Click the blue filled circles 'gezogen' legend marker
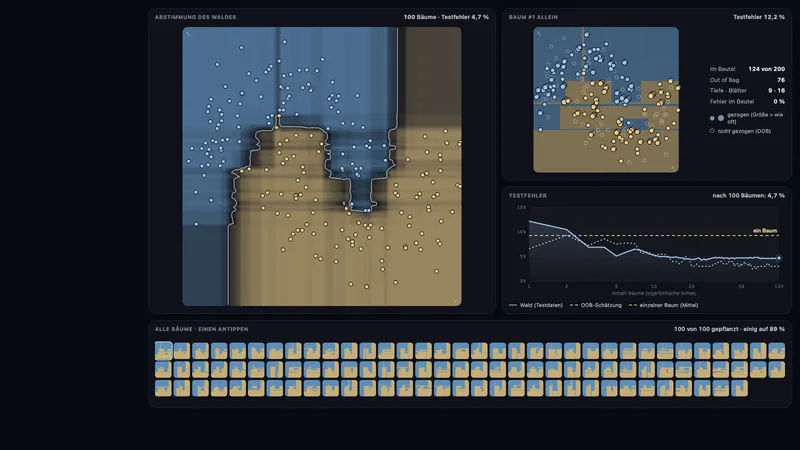This screenshot has width=800, height=450. point(716,118)
